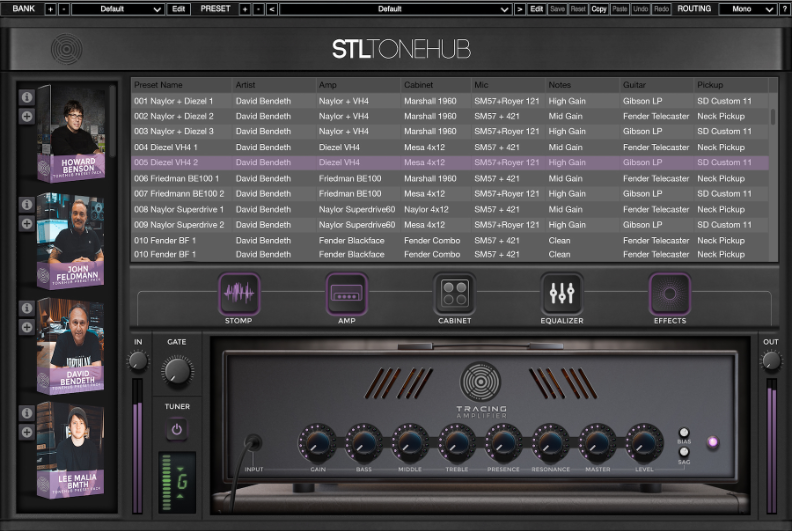
Task: Sort by Amp column header
Action: click(358, 85)
